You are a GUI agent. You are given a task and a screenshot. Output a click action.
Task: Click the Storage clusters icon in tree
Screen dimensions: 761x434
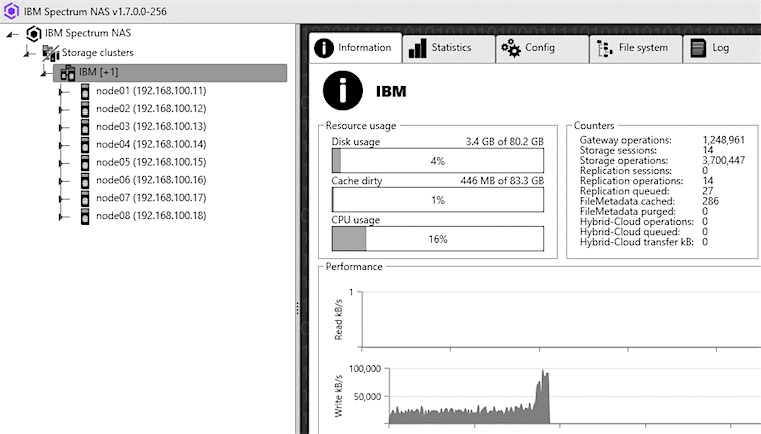point(50,52)
